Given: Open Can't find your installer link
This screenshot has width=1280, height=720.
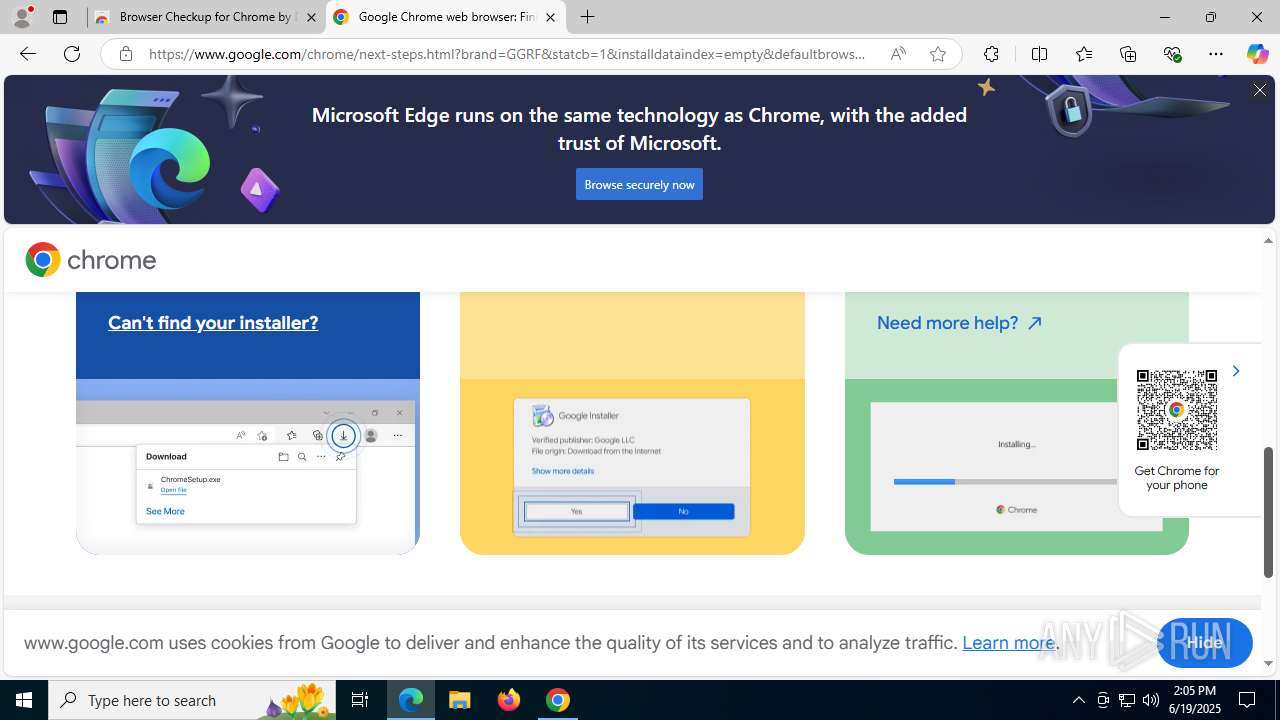Looking at the screenshot, I should [213, 323].
